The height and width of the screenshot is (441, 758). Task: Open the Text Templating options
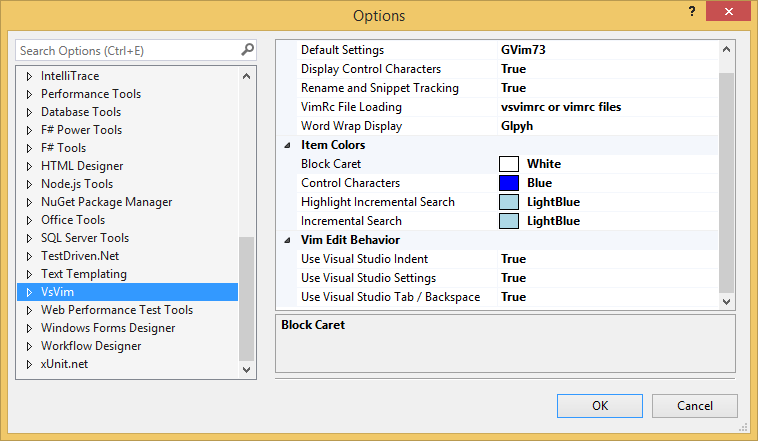83,274
